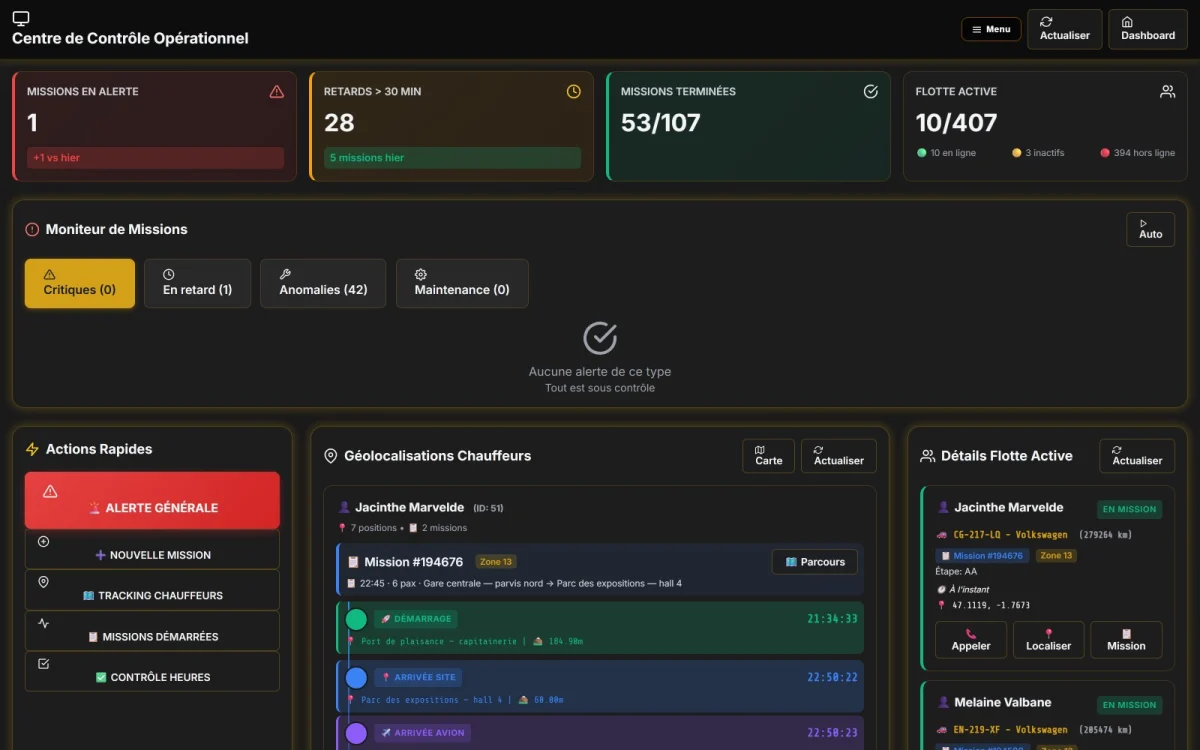Open Contrôle Heures
Screen dimensions: 1200x750
point(152,672)
